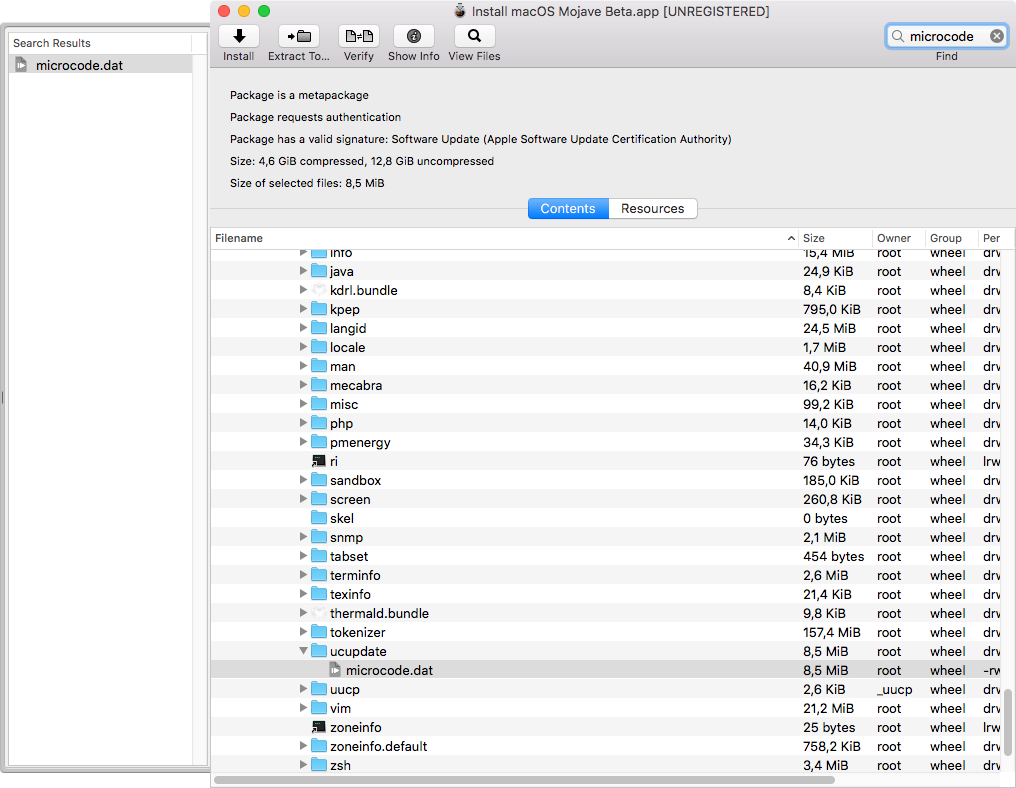Sort by the Owner column header
This screenshot has height=788, width=1016.
point(899,238)
